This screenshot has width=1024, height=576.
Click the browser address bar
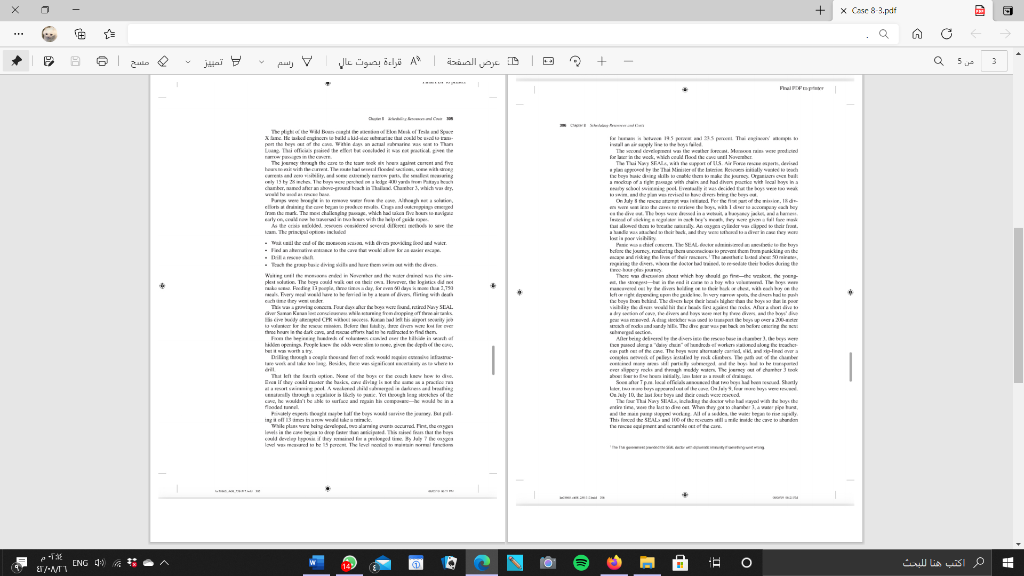pos(511,34)
